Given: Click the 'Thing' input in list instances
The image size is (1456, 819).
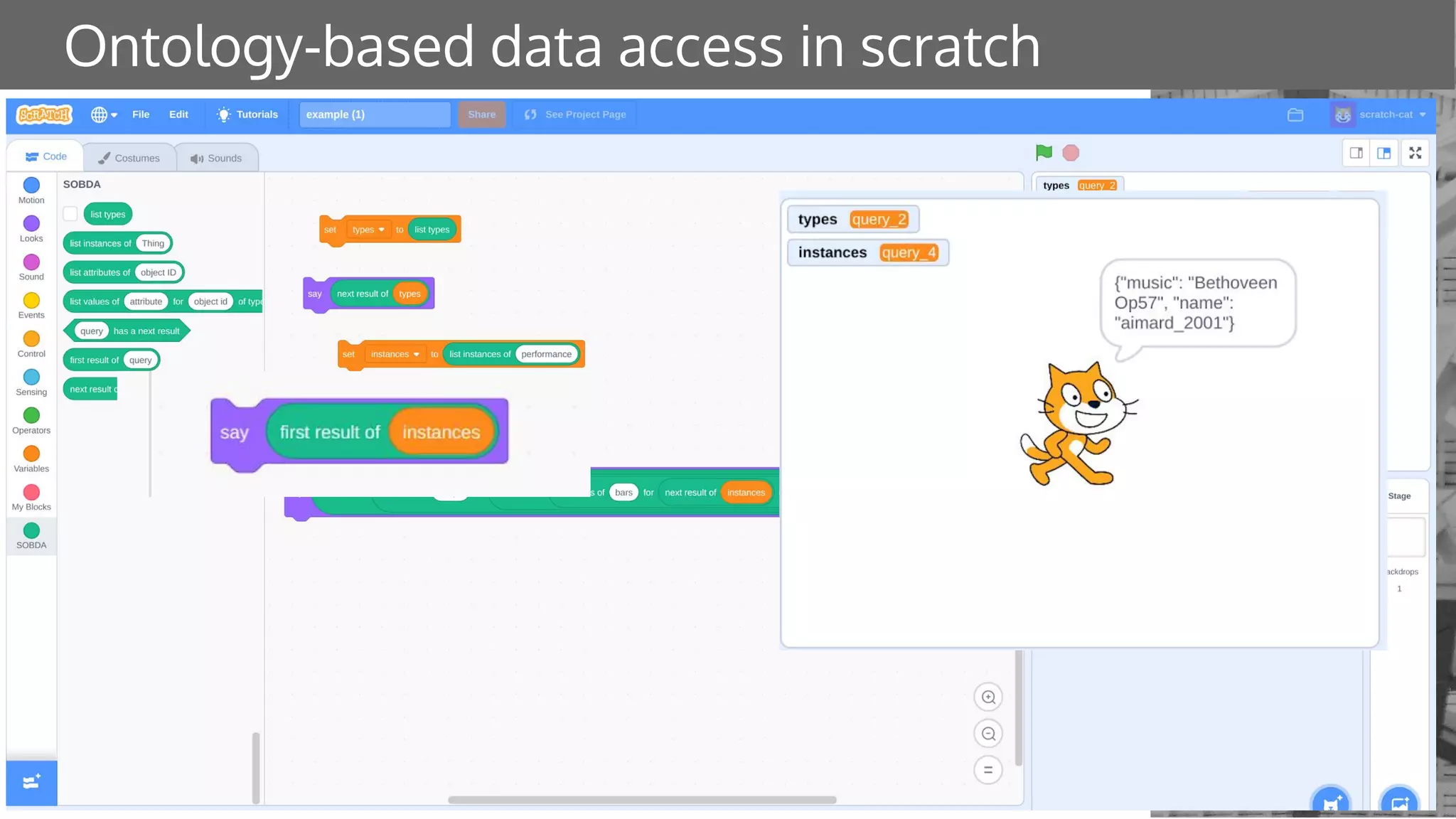Looking at the screenshot, I should (153, 243).
